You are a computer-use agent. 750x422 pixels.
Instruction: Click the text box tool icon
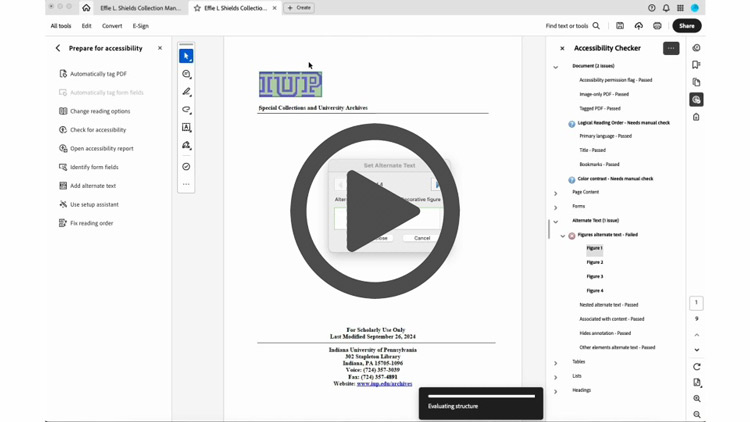186,128
